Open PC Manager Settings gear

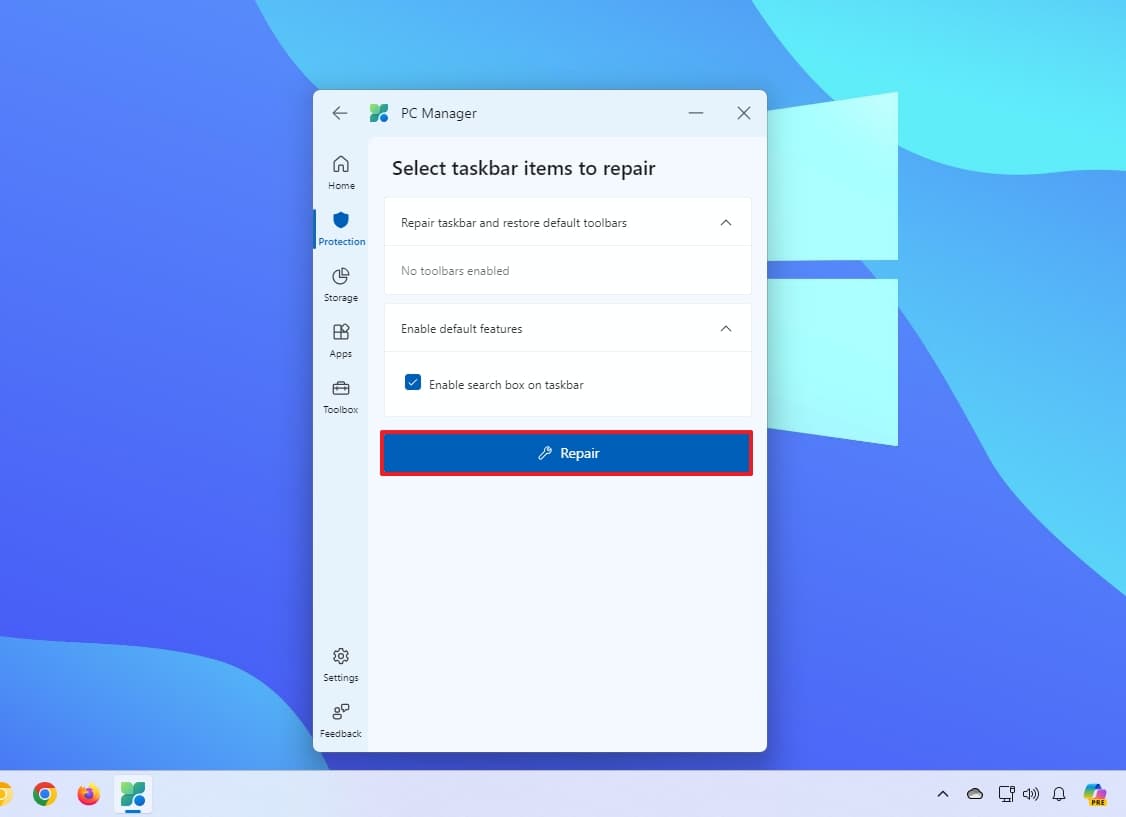pyautogui.click(x=341, y=663)
